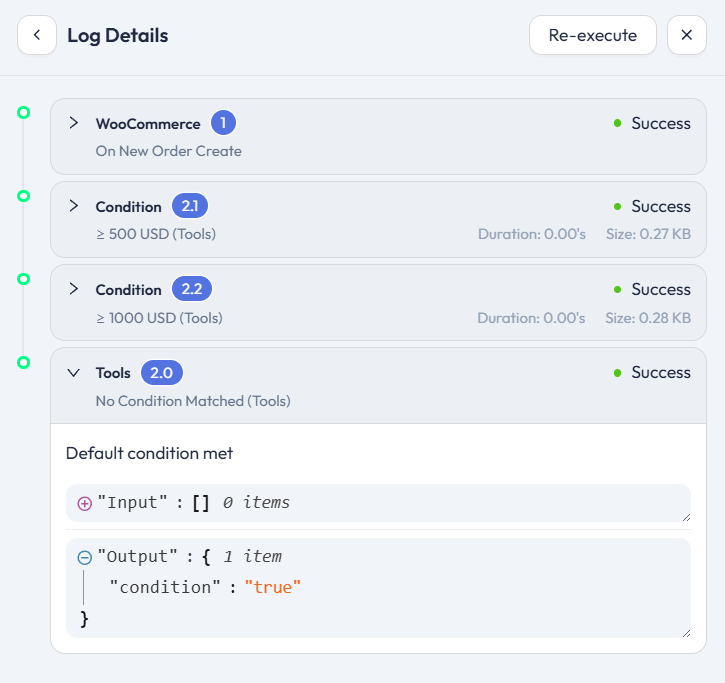Click the Condition 2.1 timeline node circle
Screen dimensions: 725x683
pos(24,196)
